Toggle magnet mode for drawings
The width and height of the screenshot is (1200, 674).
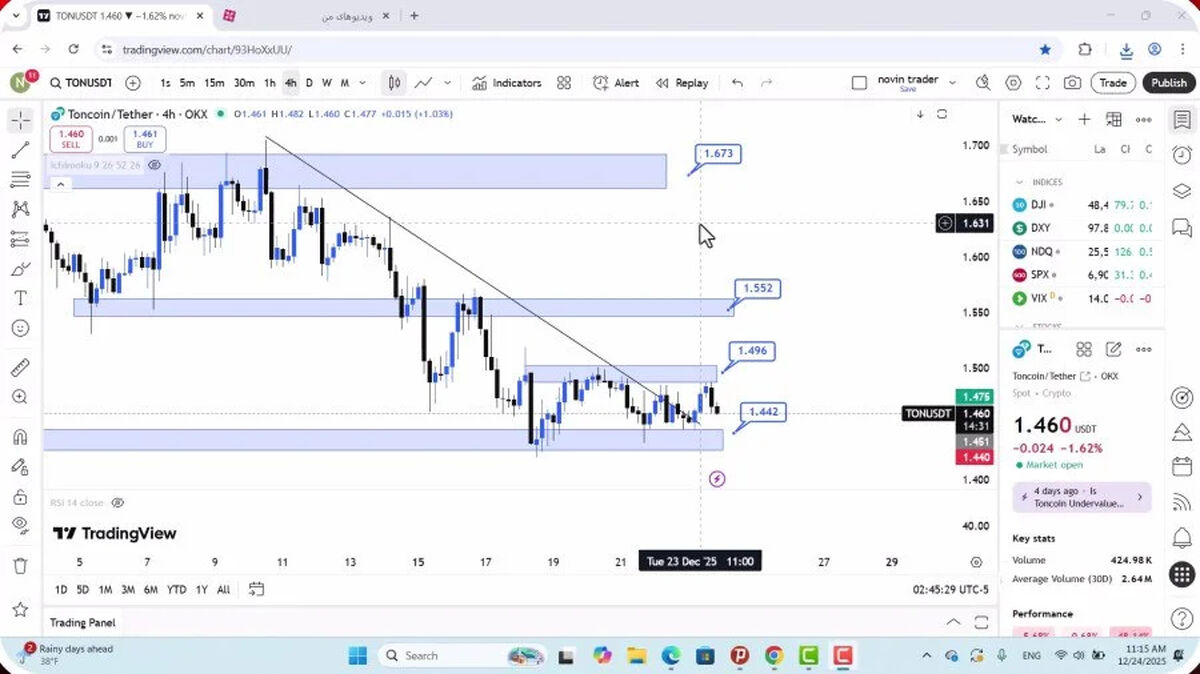point(20,437)
